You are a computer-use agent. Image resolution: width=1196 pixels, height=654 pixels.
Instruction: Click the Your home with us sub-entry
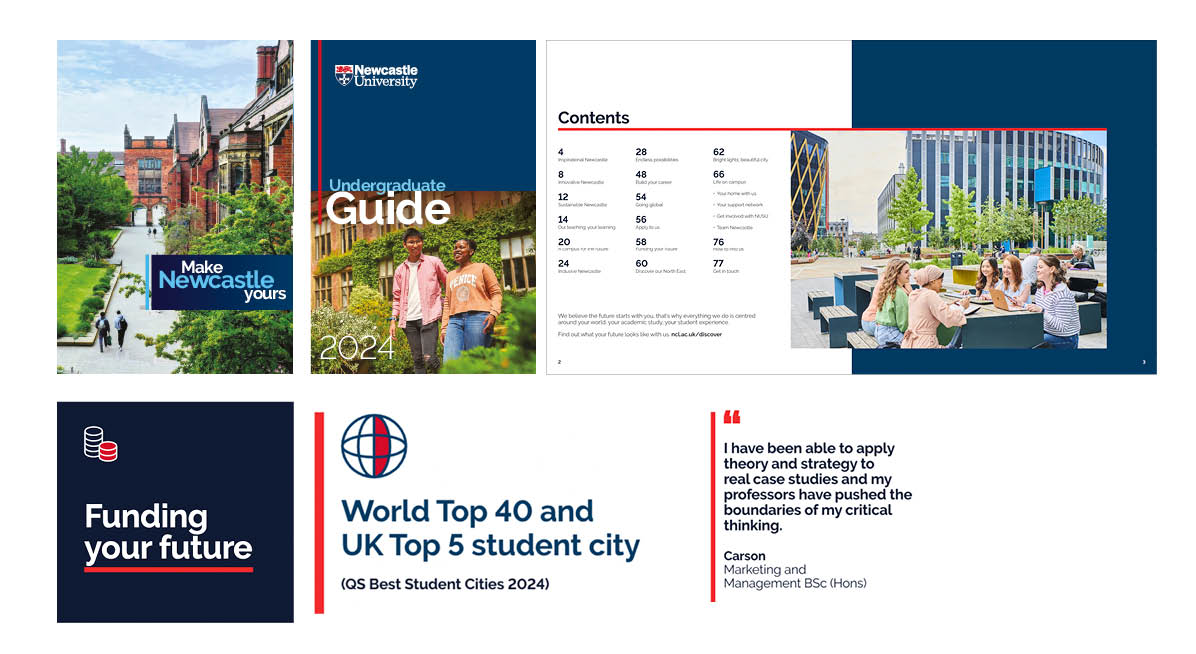tap(735, 194)
